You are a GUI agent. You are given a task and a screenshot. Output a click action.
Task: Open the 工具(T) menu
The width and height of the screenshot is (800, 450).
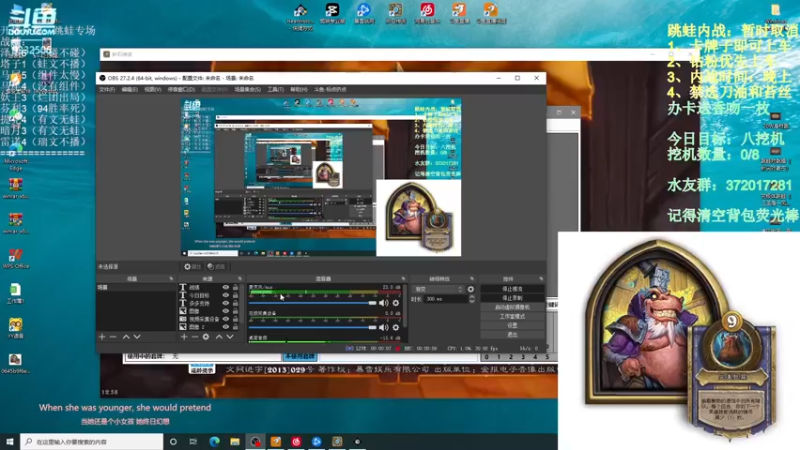pos(276,89)
